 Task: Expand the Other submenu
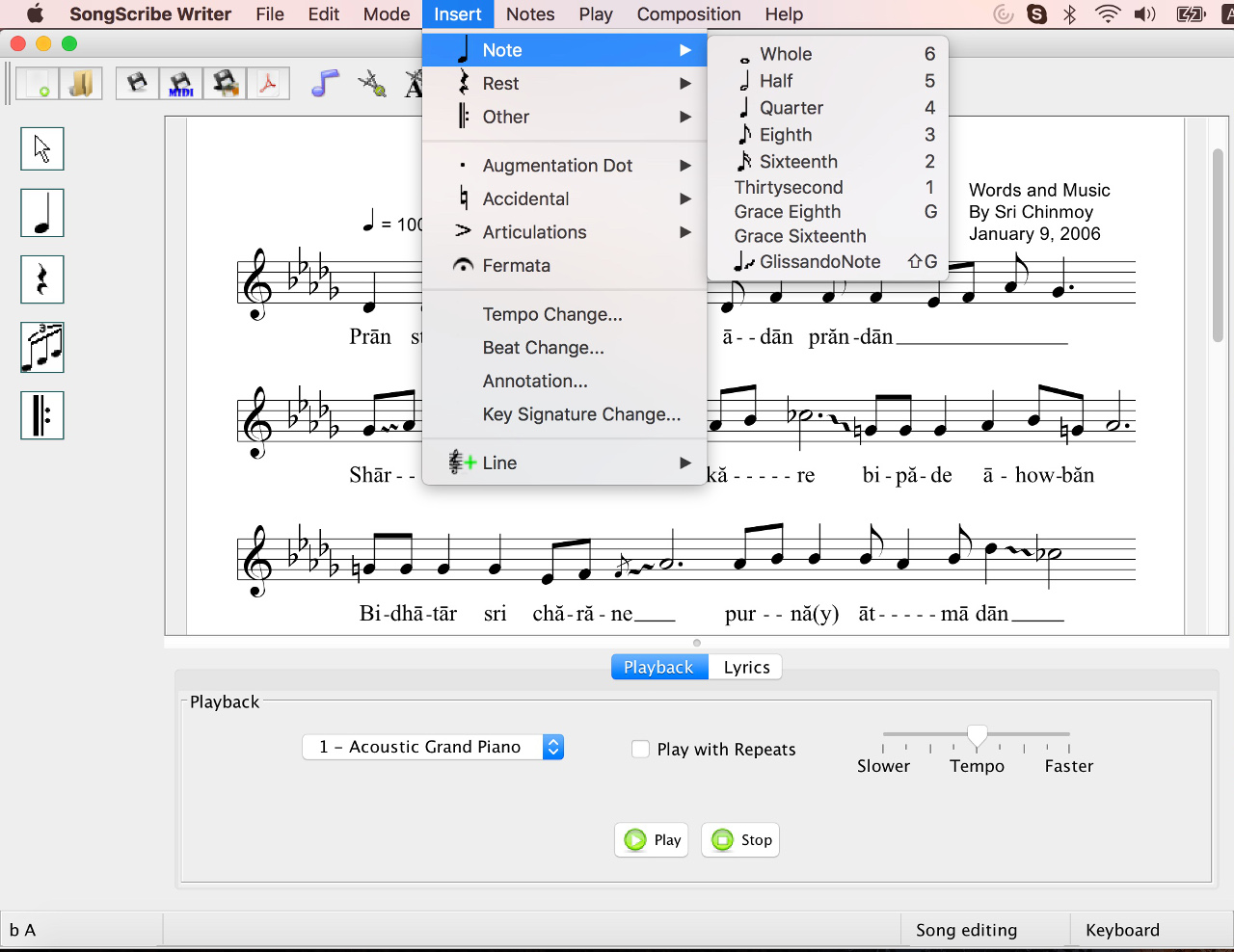565,117
